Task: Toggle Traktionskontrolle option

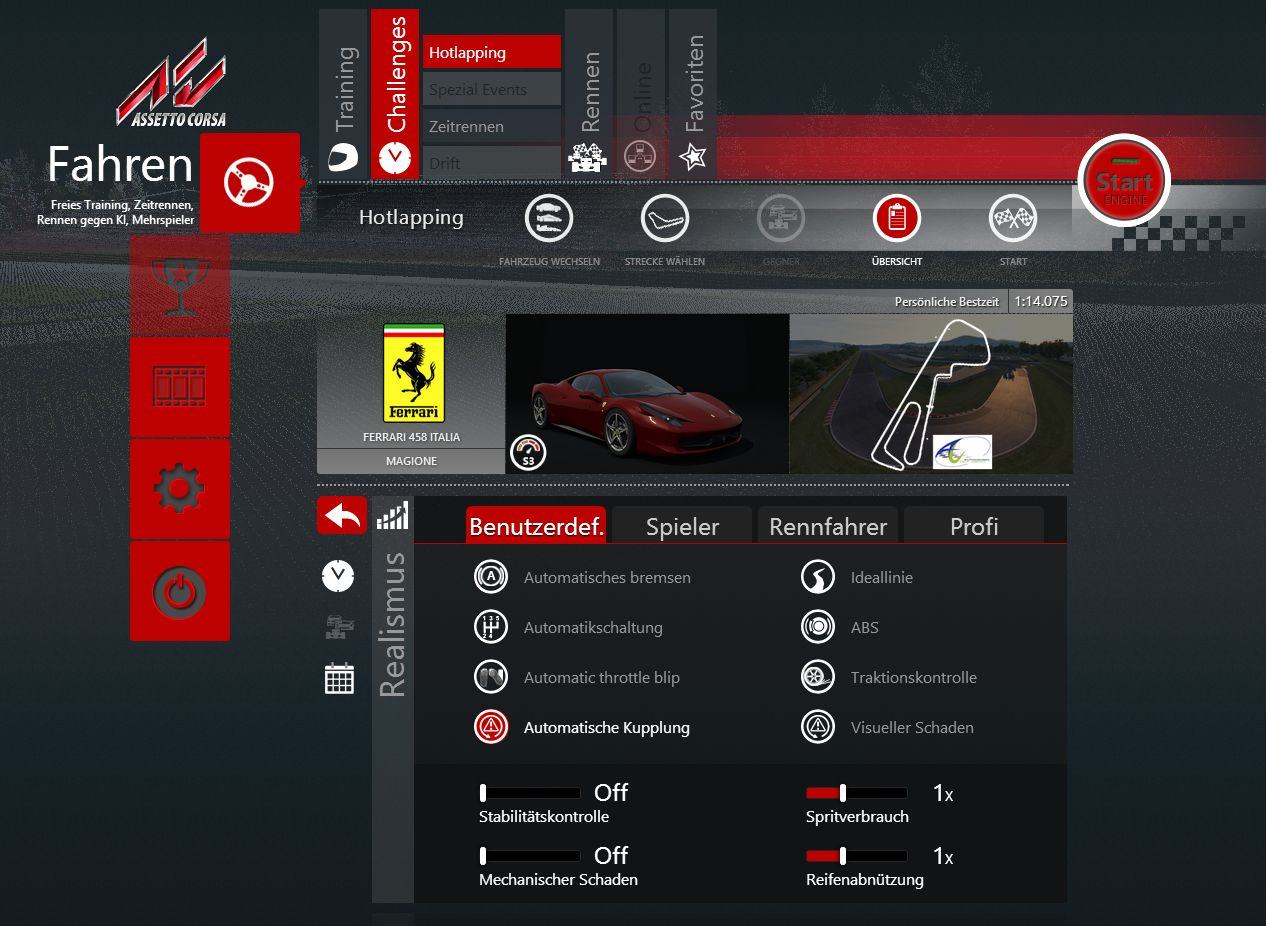Action: tap(818, 677)
